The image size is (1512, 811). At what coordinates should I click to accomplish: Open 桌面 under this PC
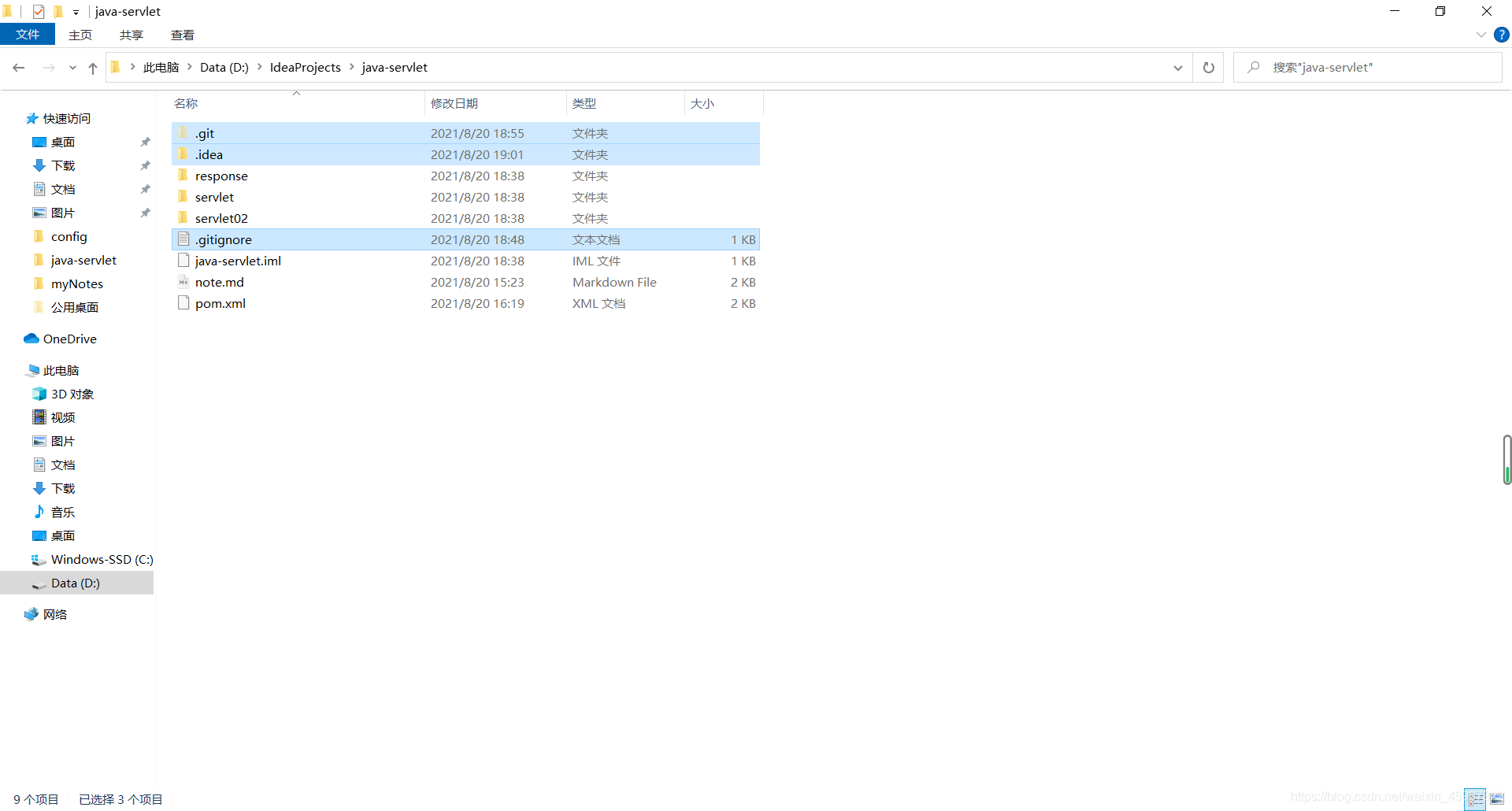(63, 535)
